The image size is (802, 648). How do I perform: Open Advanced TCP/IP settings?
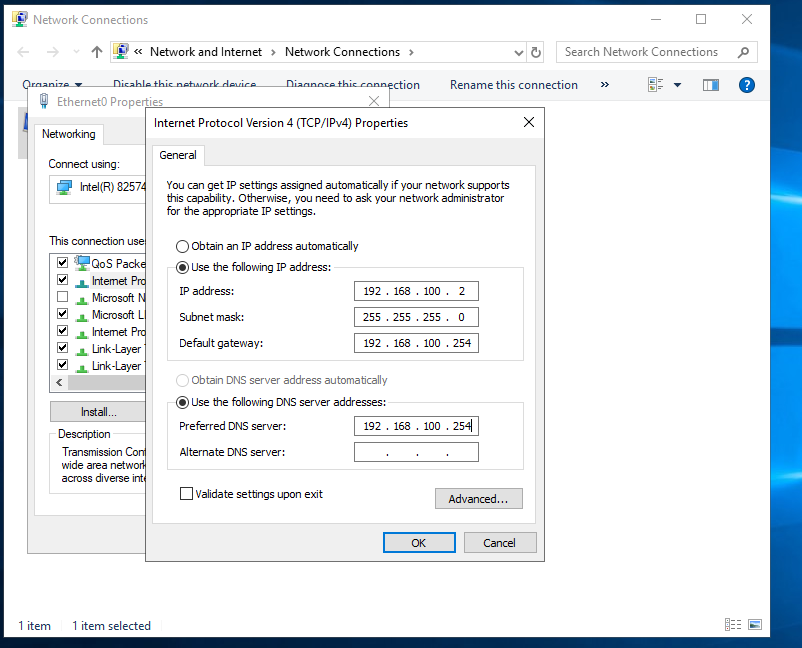[x=478, y=499]
